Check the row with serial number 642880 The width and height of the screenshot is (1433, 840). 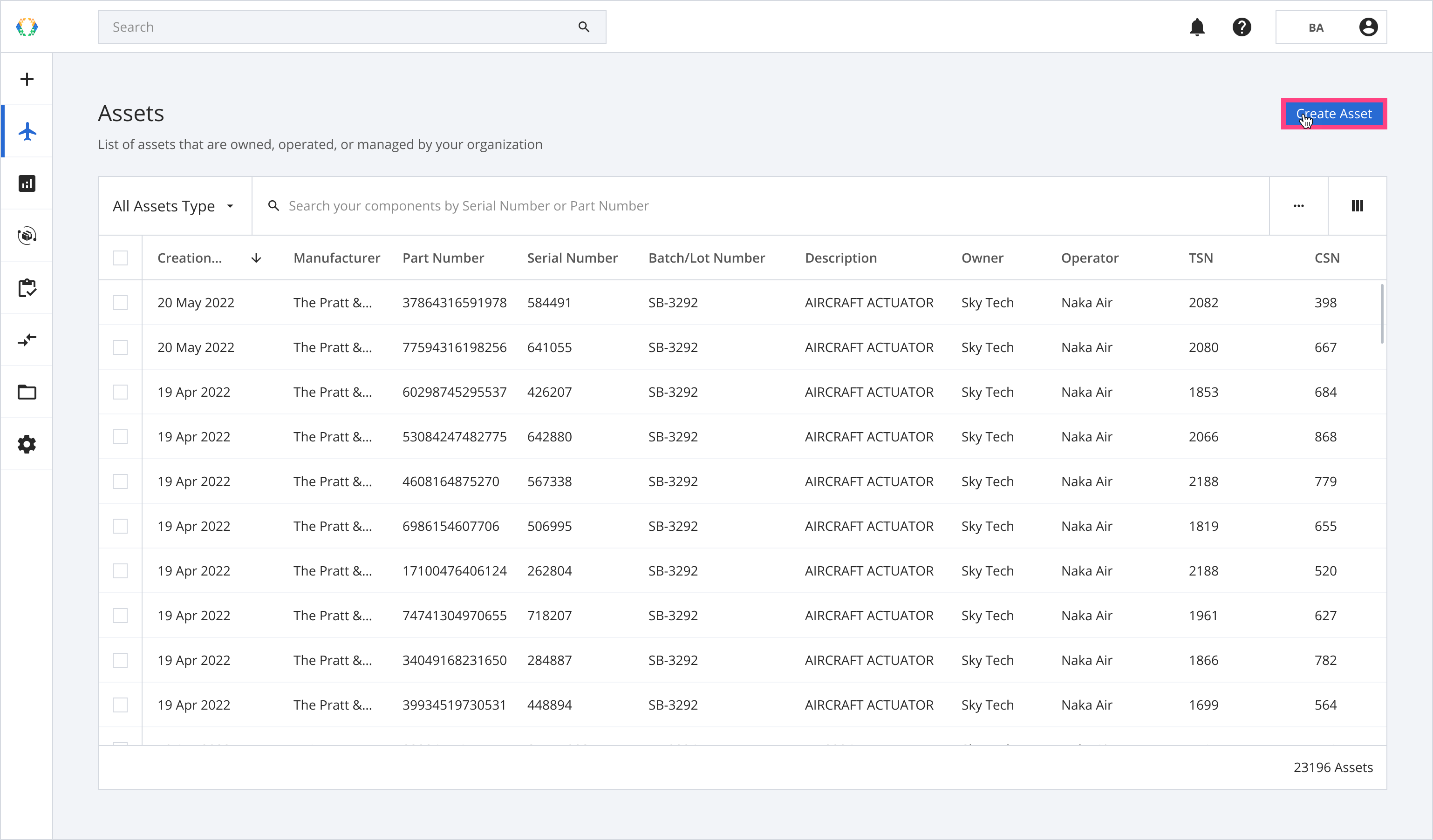(120, 436)
